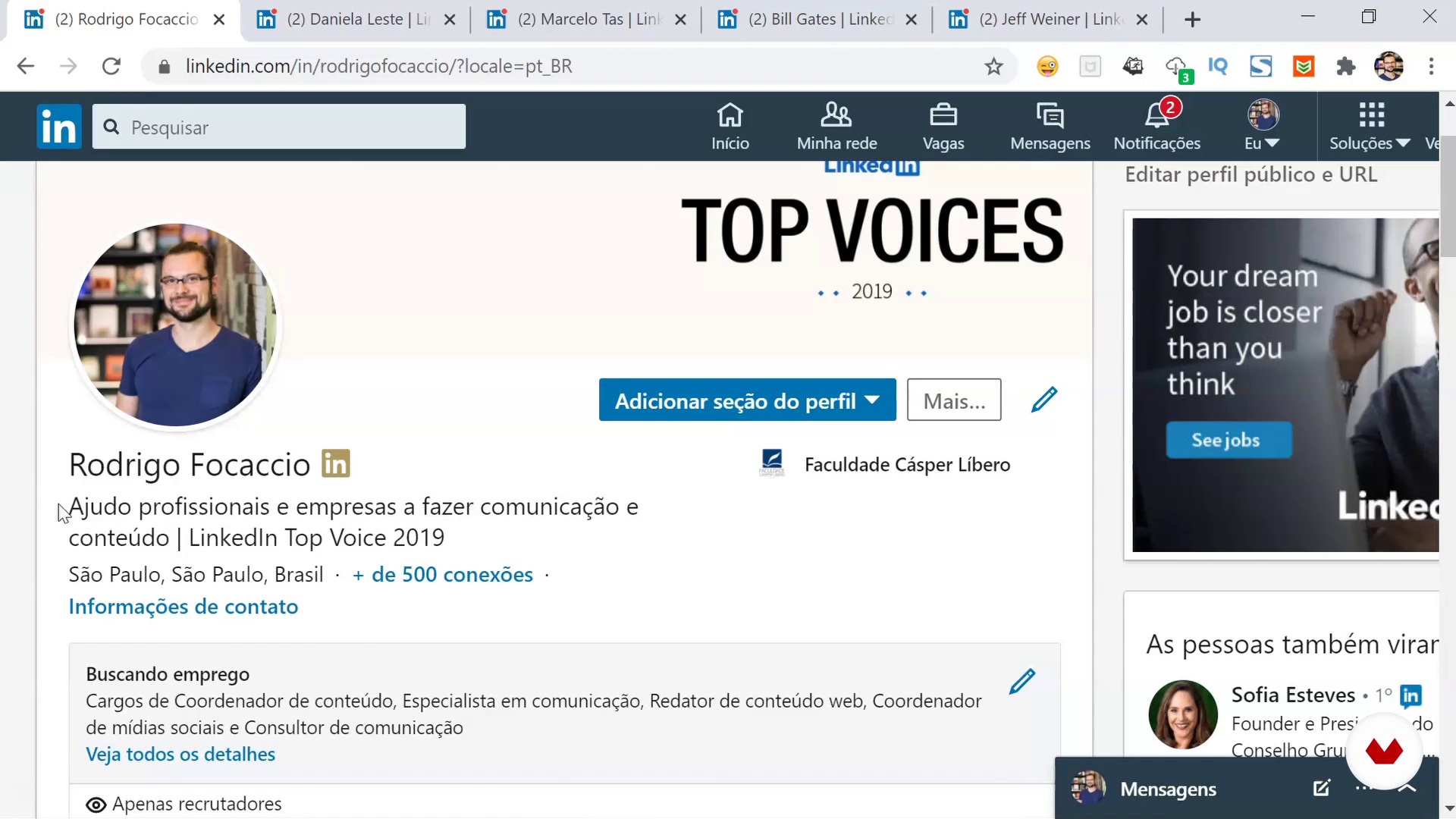1456x819 pixels.
Task: Click Rodrigo Focaccio profile photo
Action: (x=175, y=325)
